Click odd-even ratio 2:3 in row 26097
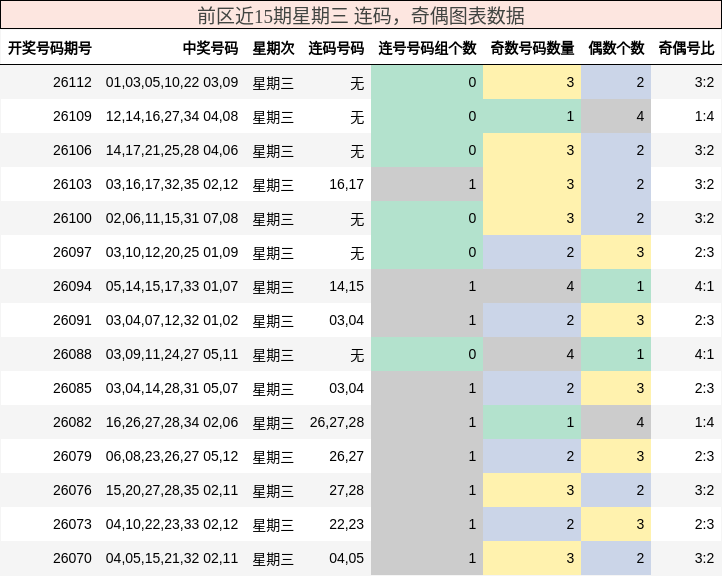 [705, 252]
